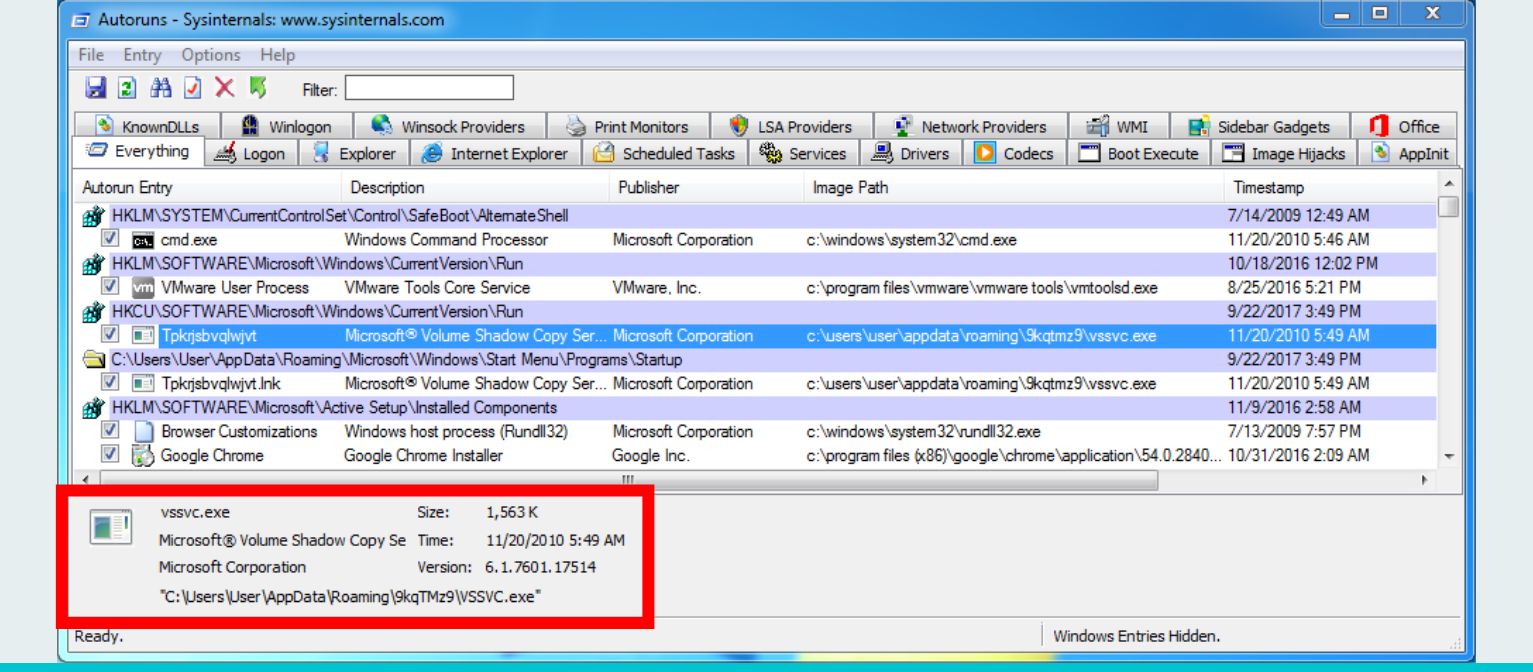Select the Everything tab
Viewport: 1533px width, 672px height.
pyautogui.click(x=139, y=152)
